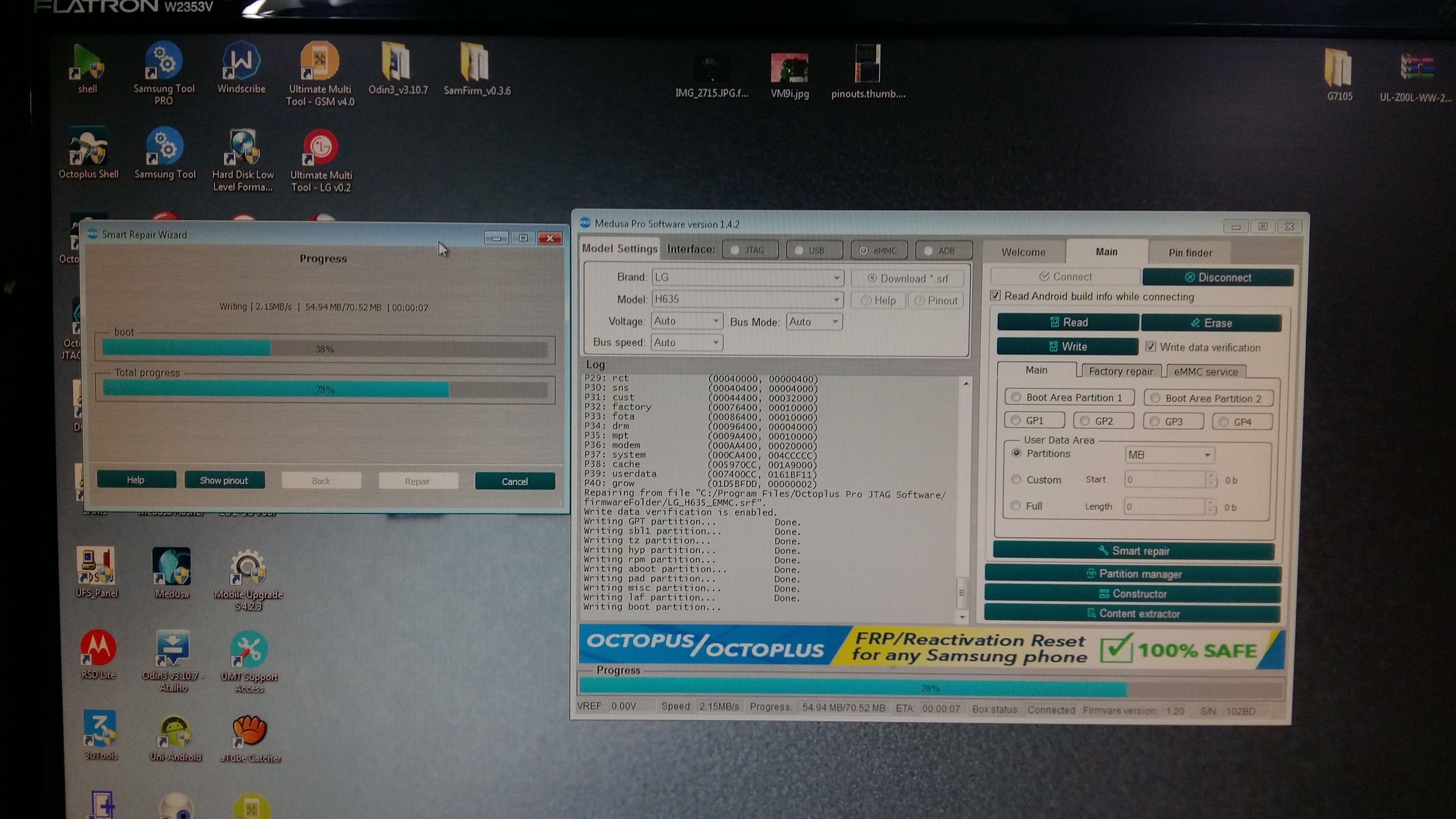This screenshot has height=819, width=1456.
Task: Click Show pinout in the wizard
Action: 224,480
